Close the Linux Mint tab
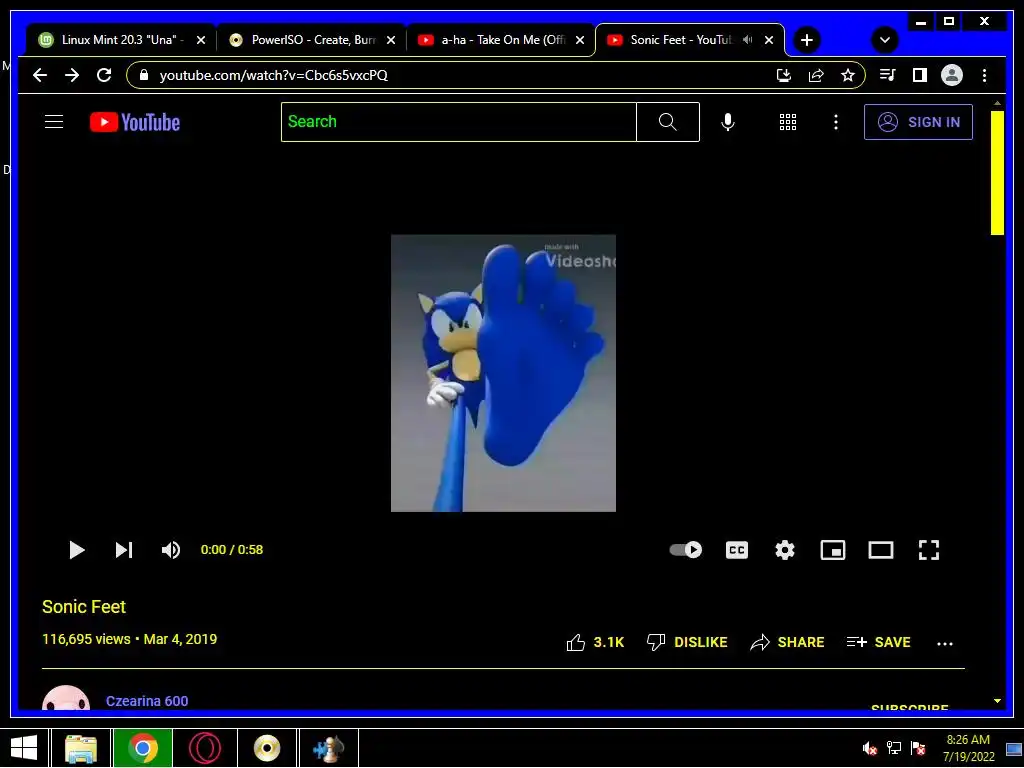1024x768 pixels. click(201, 40)
